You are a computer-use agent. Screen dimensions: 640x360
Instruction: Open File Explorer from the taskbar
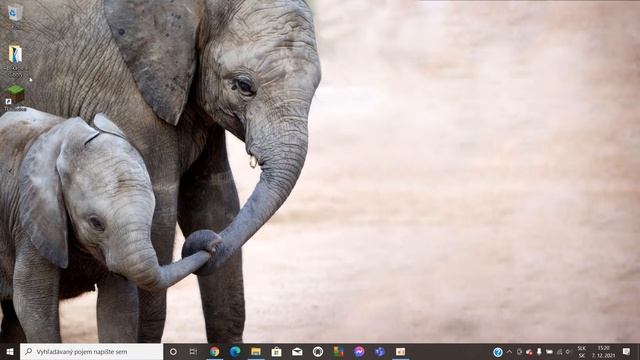(256, 351)
